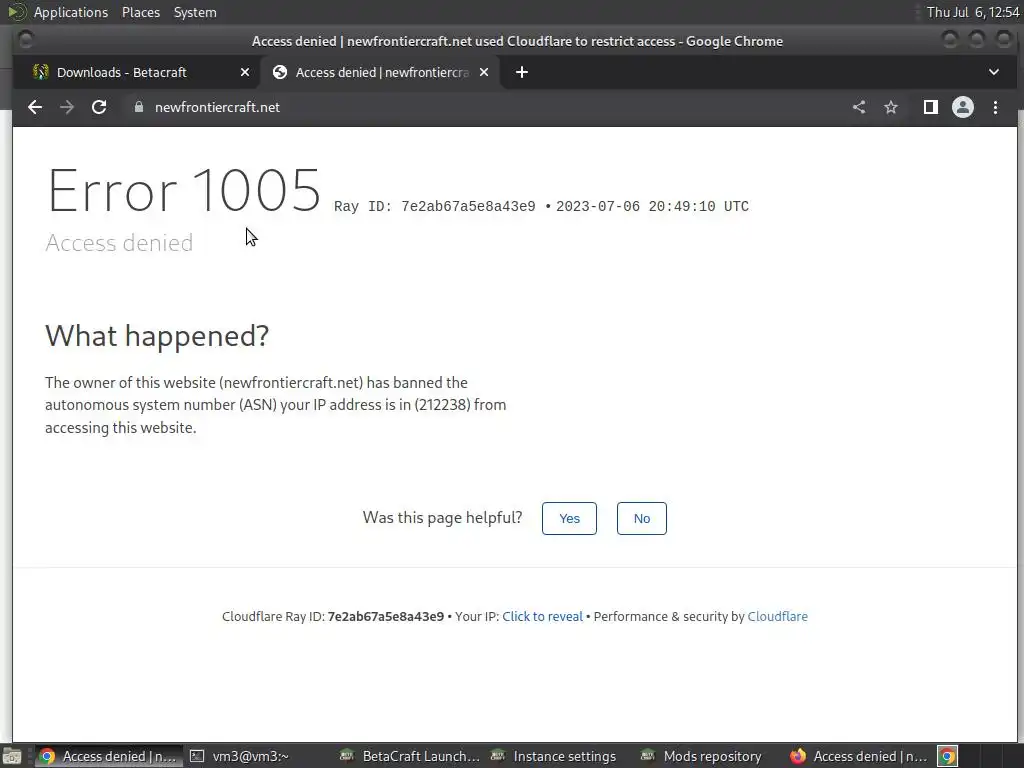Switch to Firefox Access denied taskbar item
Viewport: 1024px width, 768px height.
coord(858,756)
